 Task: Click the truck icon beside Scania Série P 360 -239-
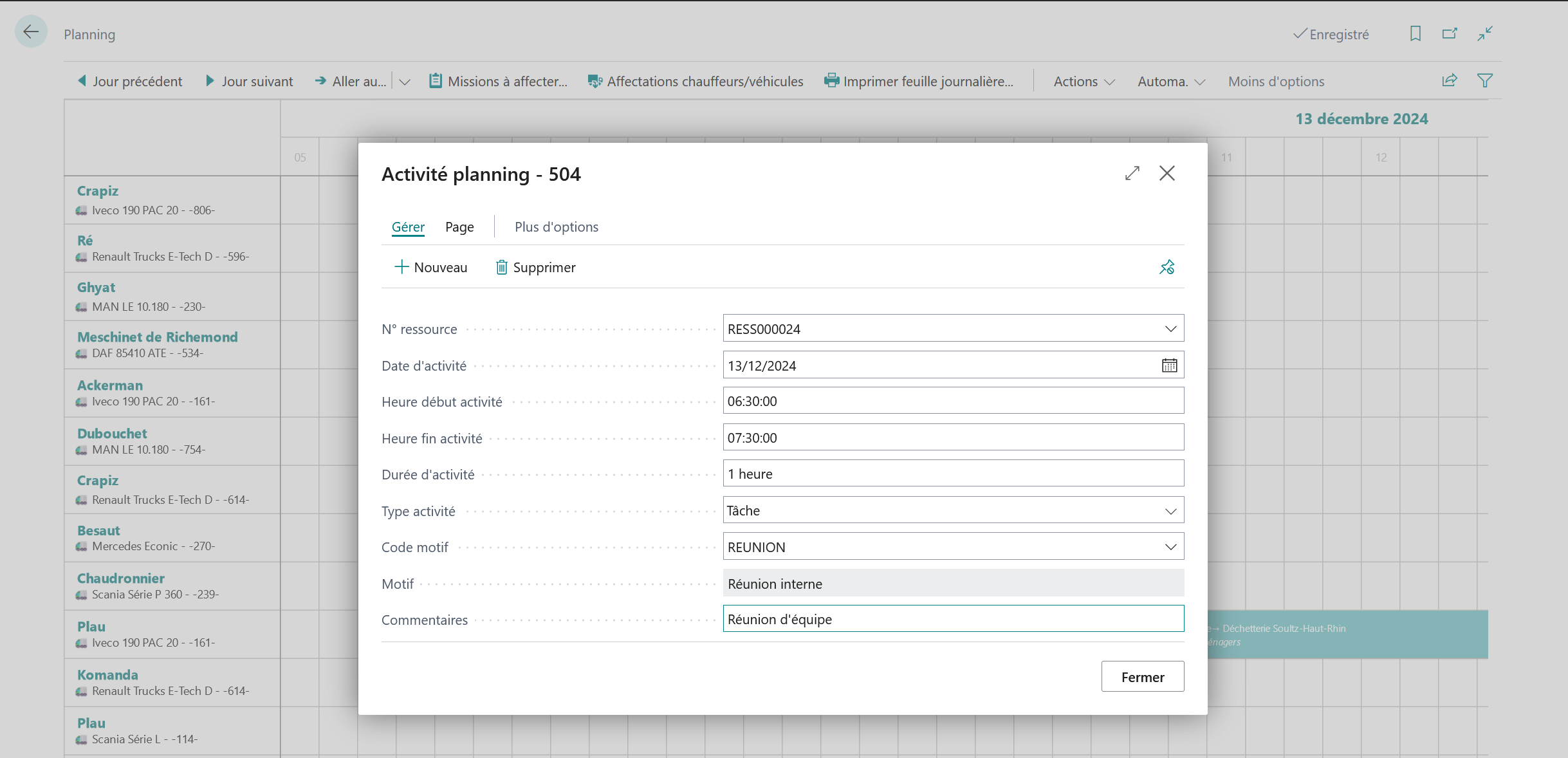82,595
